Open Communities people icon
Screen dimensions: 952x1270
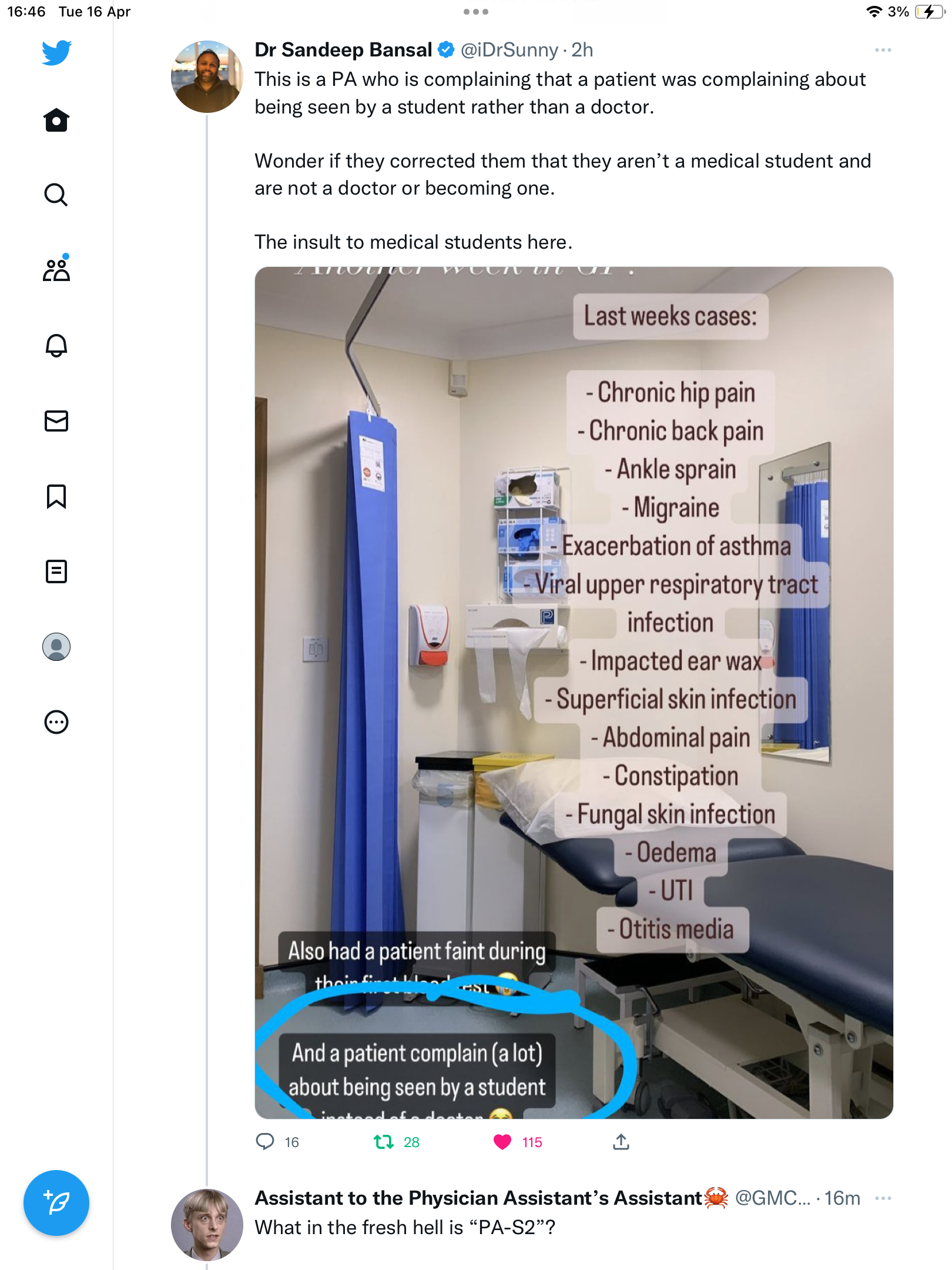click(x=56, y=269)
